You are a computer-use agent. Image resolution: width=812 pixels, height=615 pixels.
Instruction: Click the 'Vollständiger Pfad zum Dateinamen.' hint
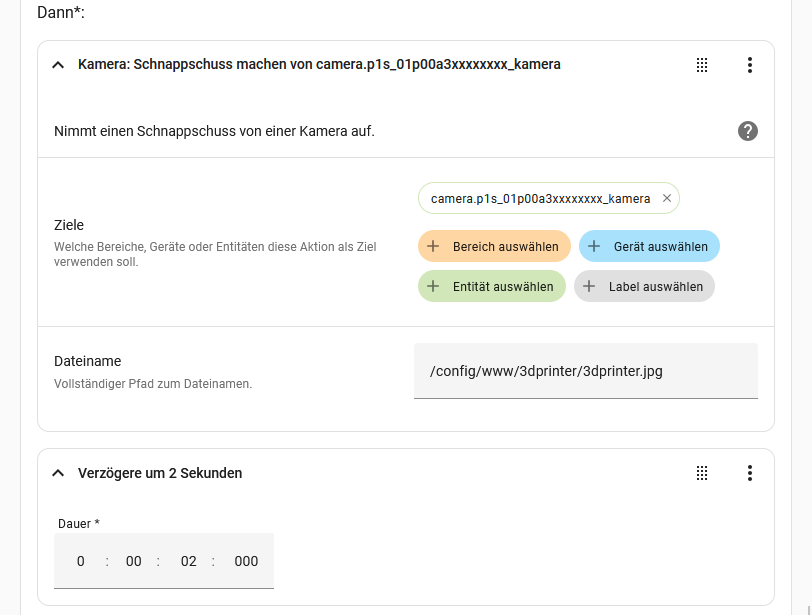(153, 384)
